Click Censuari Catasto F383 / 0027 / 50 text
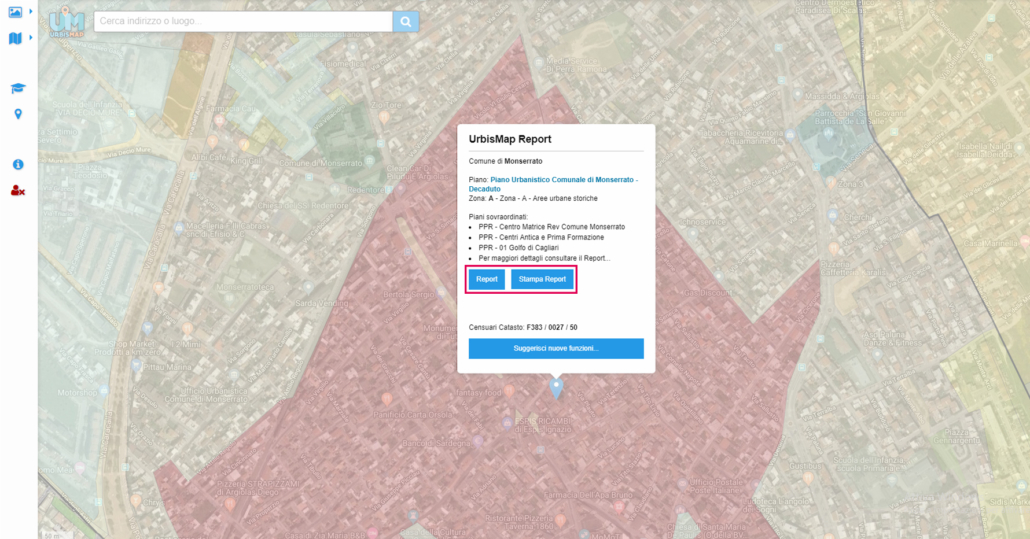Viewport: 1030px width, 539px height. pos(523,328)
